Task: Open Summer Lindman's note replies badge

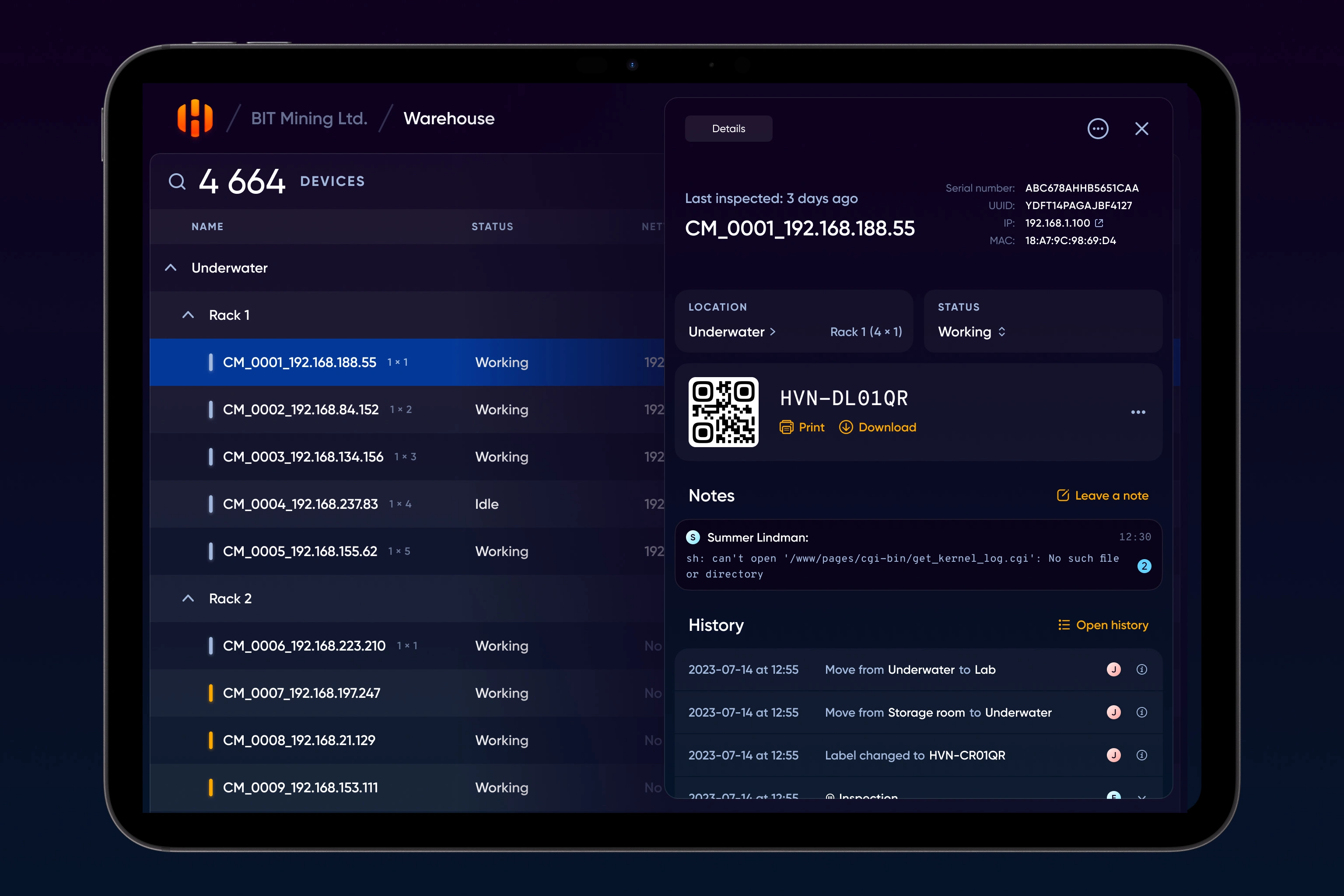Action: 1144,566
